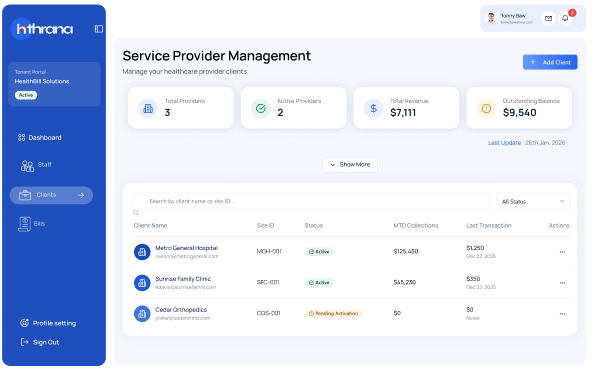Viewport: 596px width, 373px height.
Task: Click the Profile setting gear icon
Action: coord(24,323)
